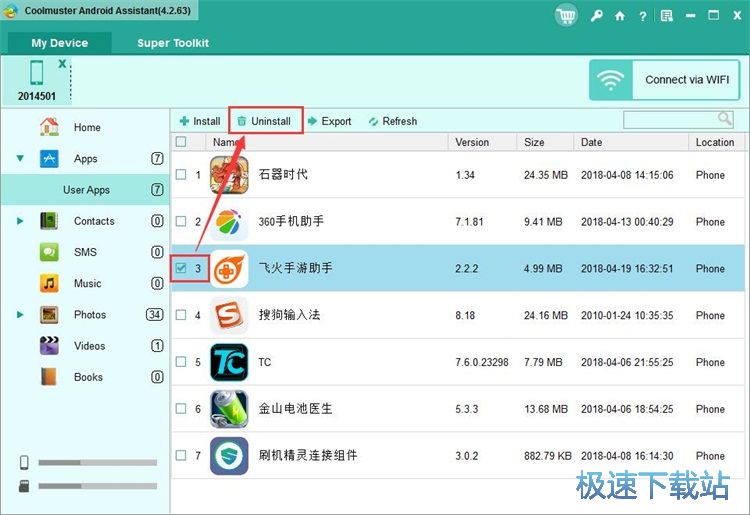Click the feedback notes icon in title bar

[666, 16]
